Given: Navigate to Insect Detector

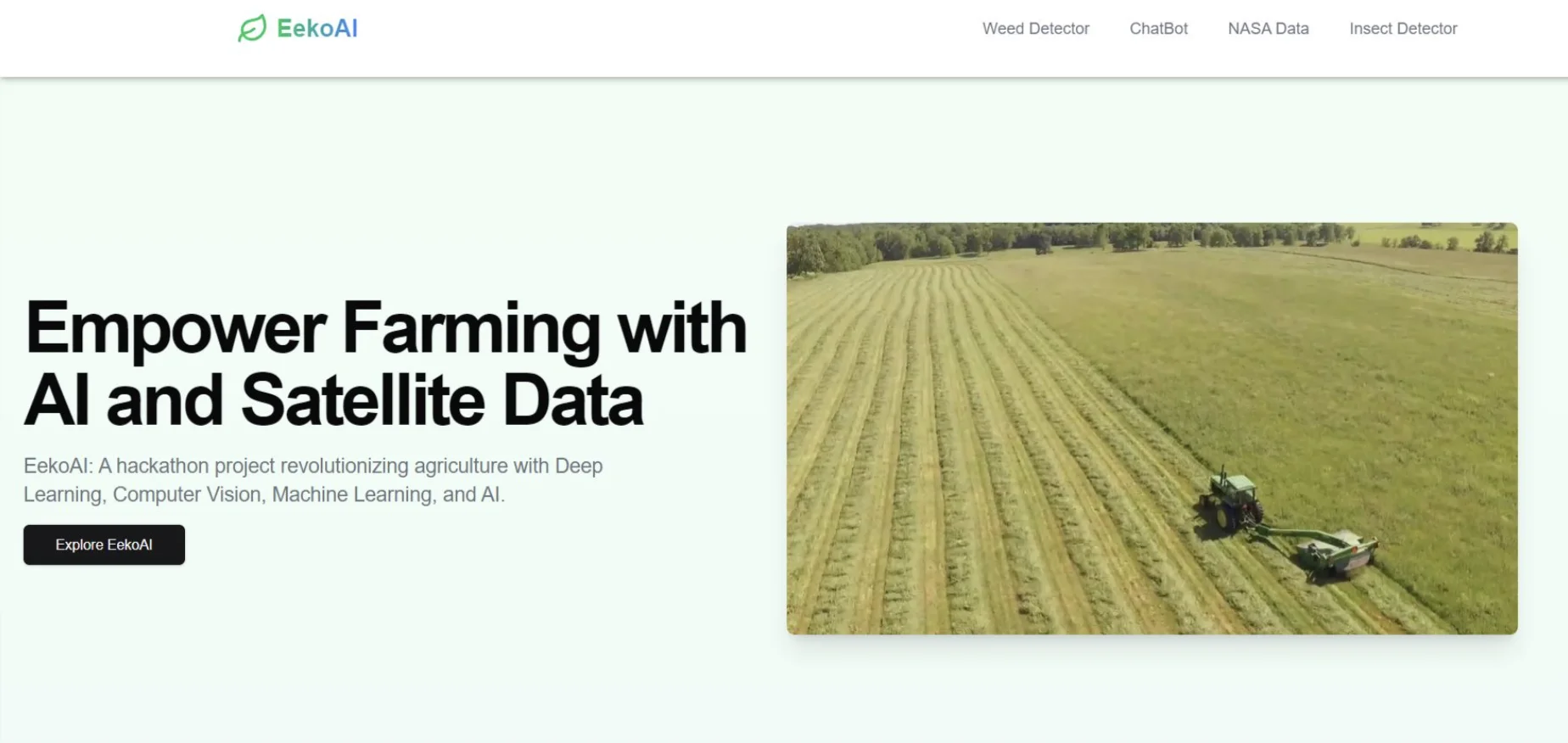Looking at the screenshot, I should point(1403,29).
